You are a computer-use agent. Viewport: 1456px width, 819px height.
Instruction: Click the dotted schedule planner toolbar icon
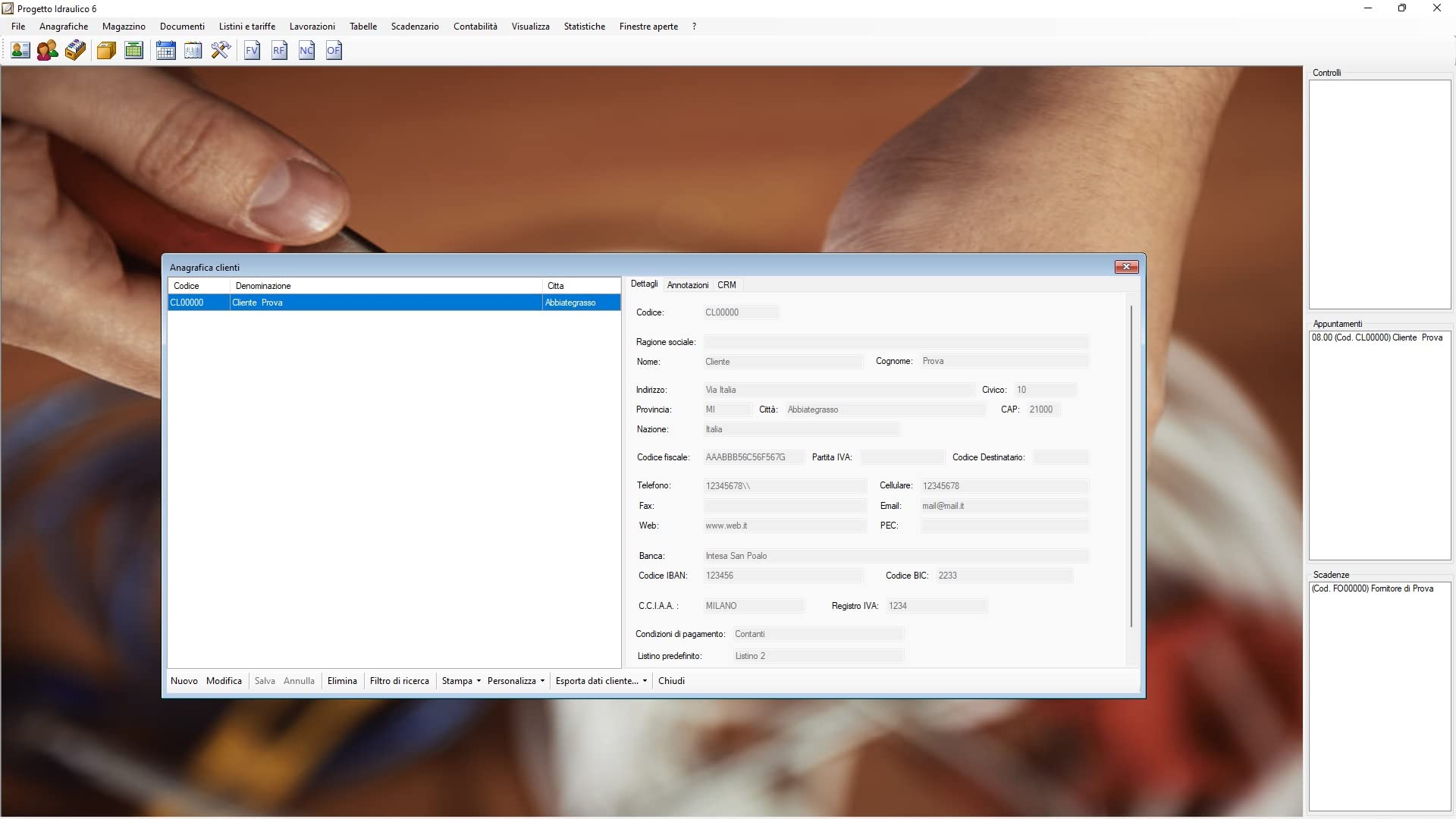click(x=193, y=51)
